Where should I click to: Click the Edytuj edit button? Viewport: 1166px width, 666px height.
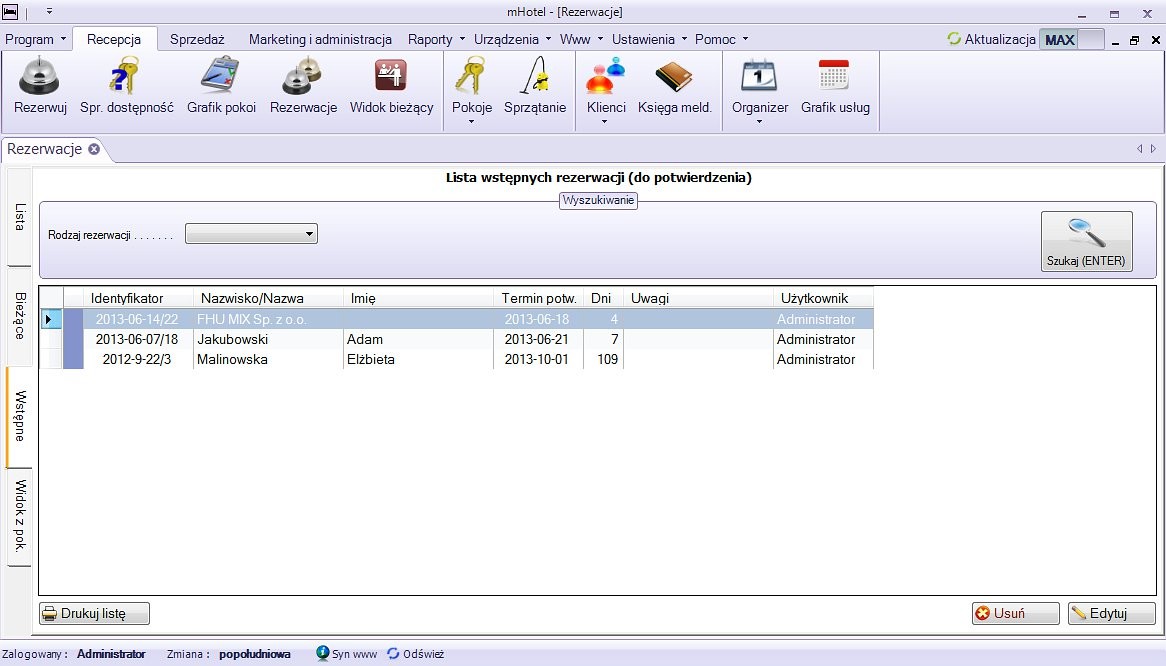pos(1112,613)
